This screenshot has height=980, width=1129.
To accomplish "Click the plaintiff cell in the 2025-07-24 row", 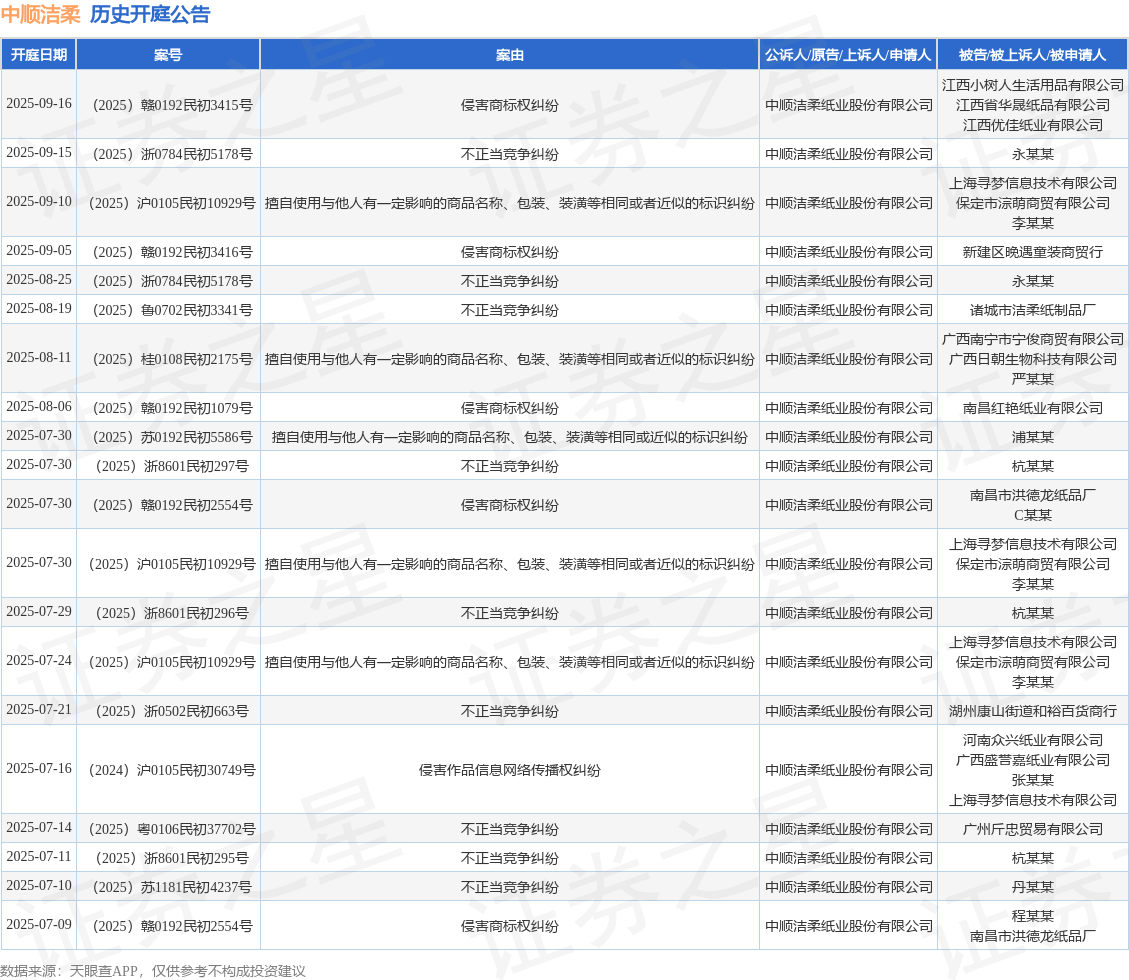I will coord(848,661).
